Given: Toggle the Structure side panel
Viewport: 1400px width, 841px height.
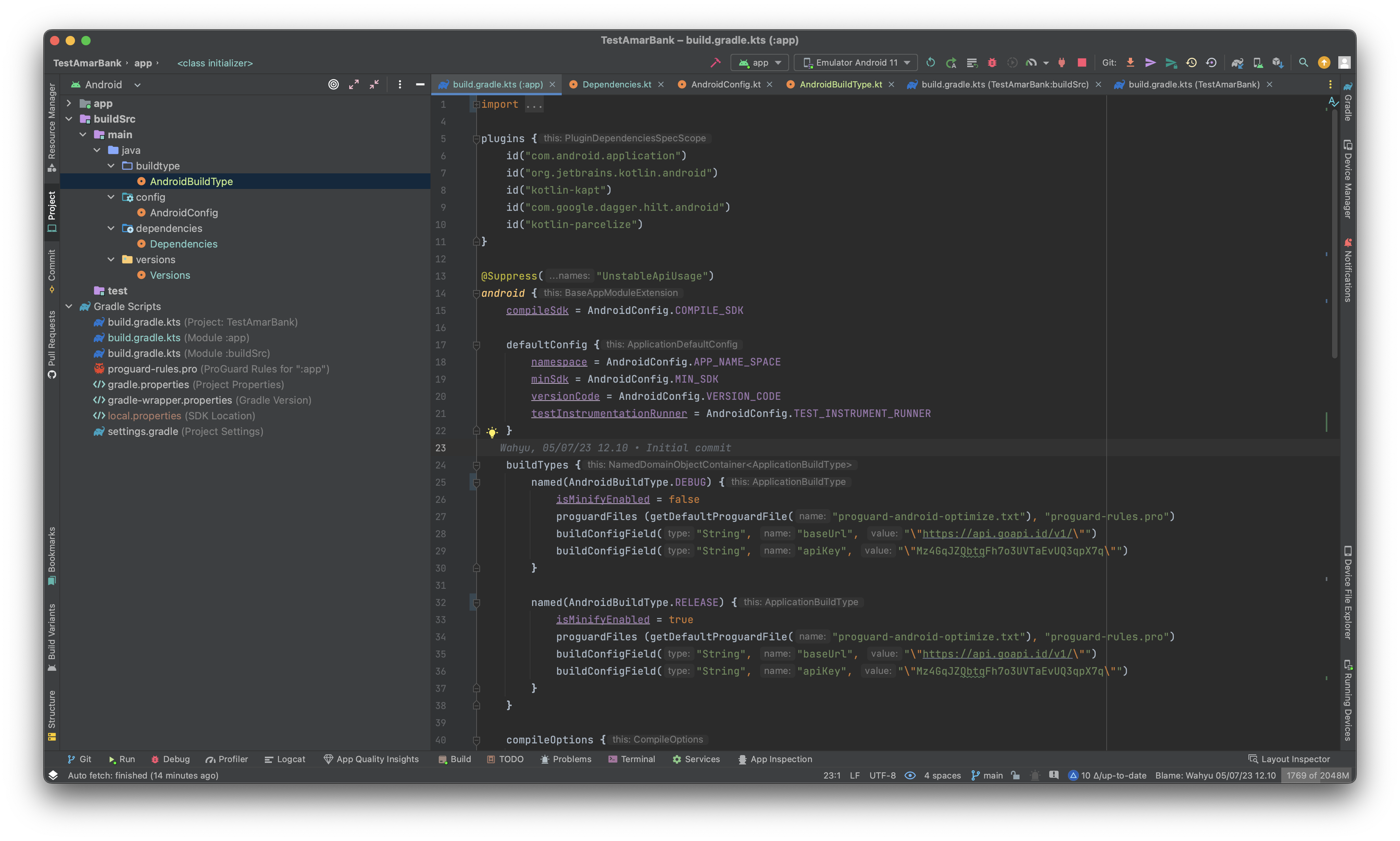Looking at the screenshot, I should tap(52, 715).
